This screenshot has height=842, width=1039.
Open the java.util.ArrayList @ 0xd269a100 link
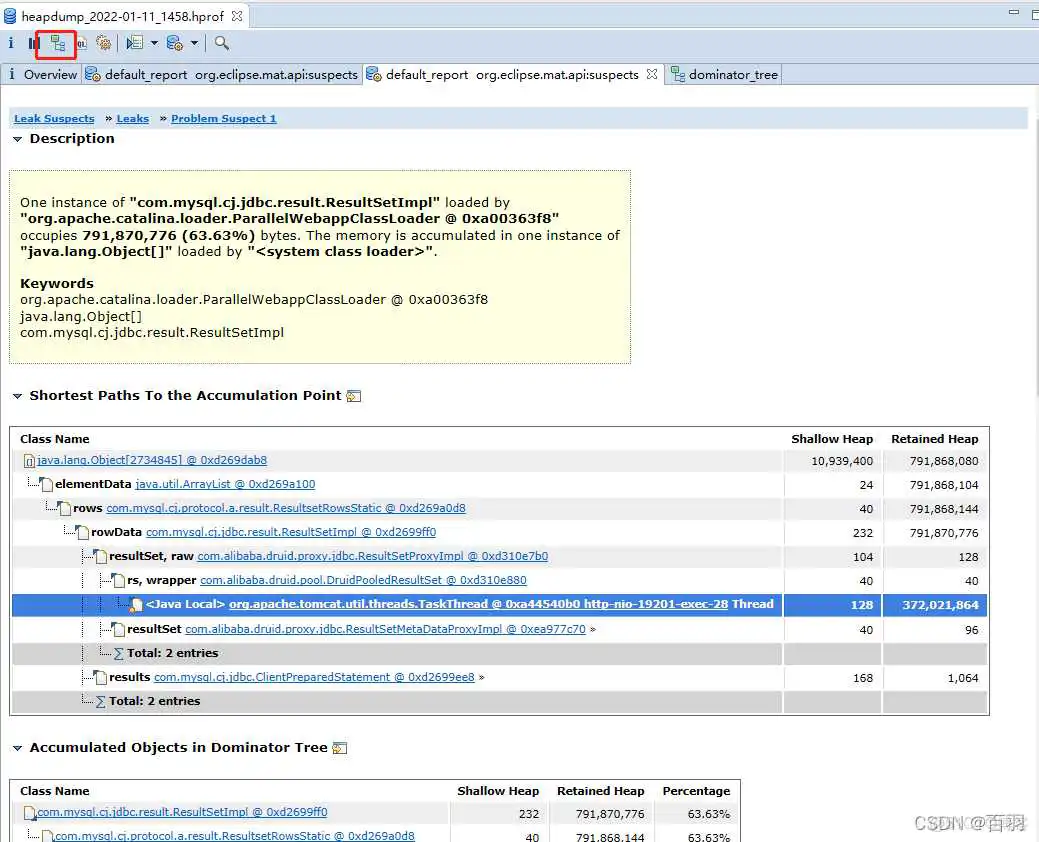(225, 484)
